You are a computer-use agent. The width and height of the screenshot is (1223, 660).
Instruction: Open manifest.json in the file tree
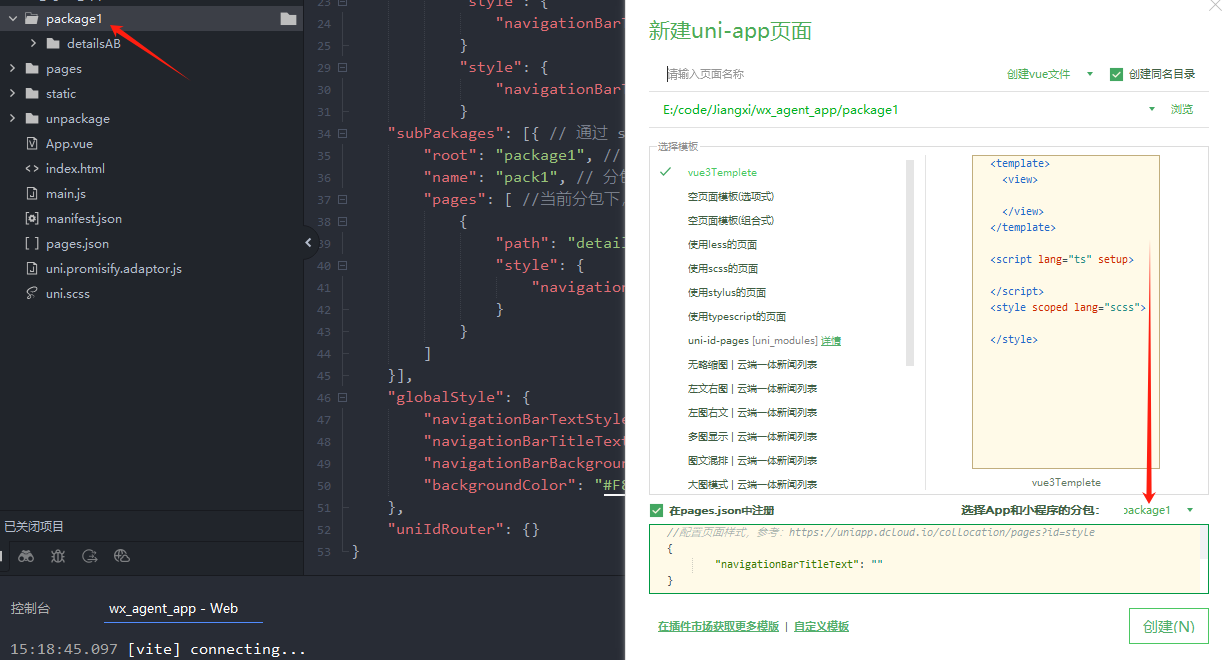point(83,219)
